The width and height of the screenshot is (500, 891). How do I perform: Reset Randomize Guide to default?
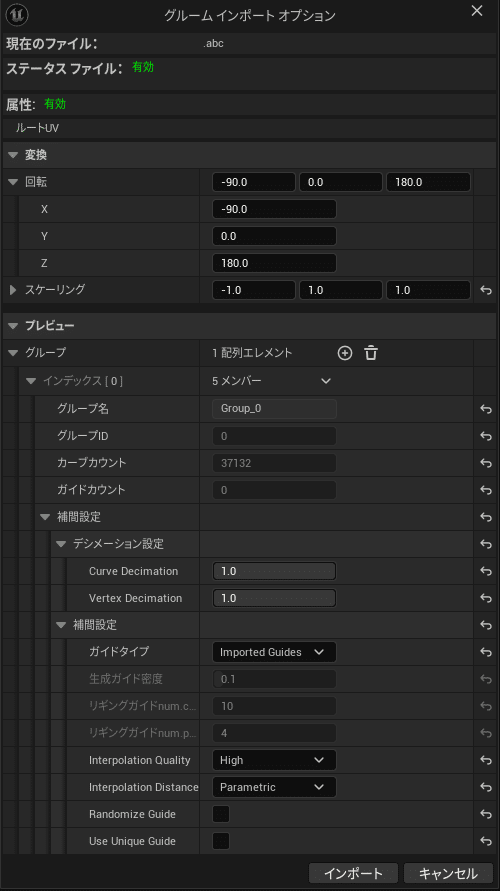(486, 814)
